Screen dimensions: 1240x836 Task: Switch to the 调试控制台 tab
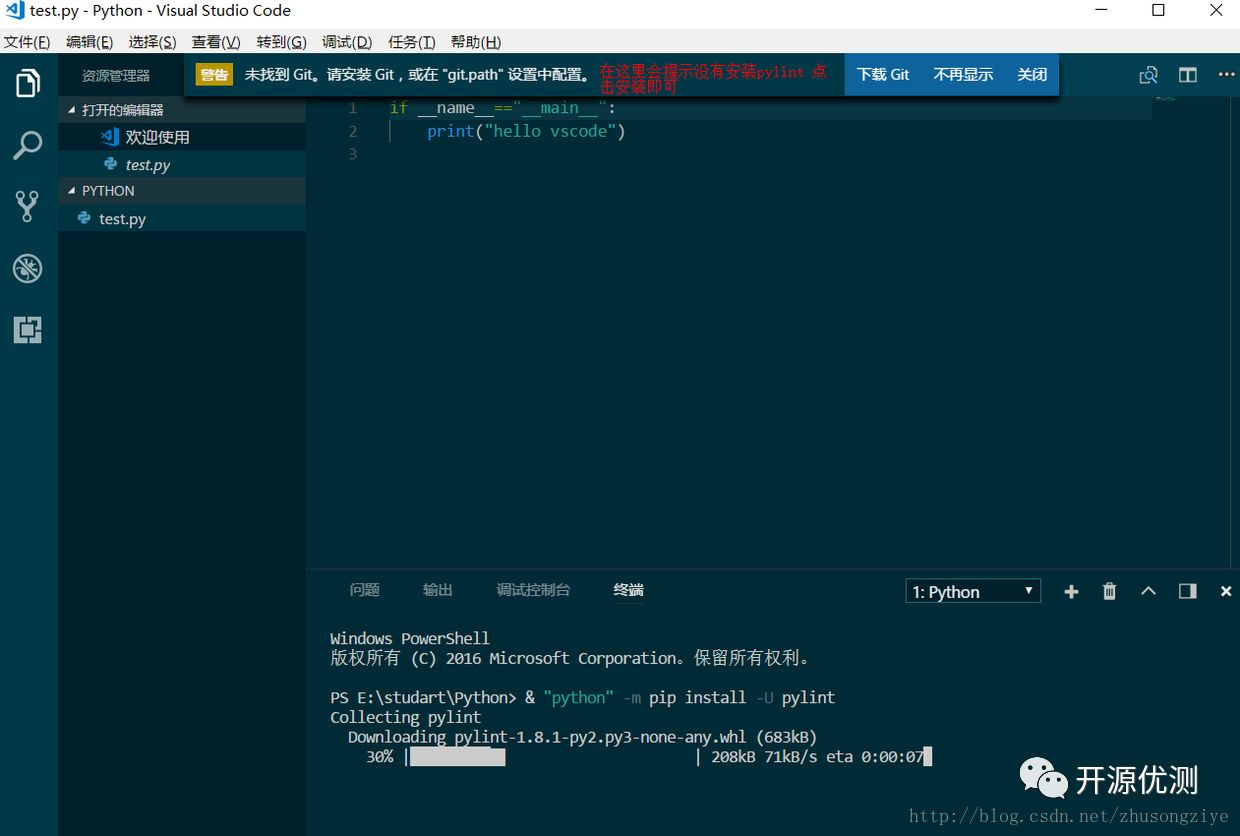(533, 590)
